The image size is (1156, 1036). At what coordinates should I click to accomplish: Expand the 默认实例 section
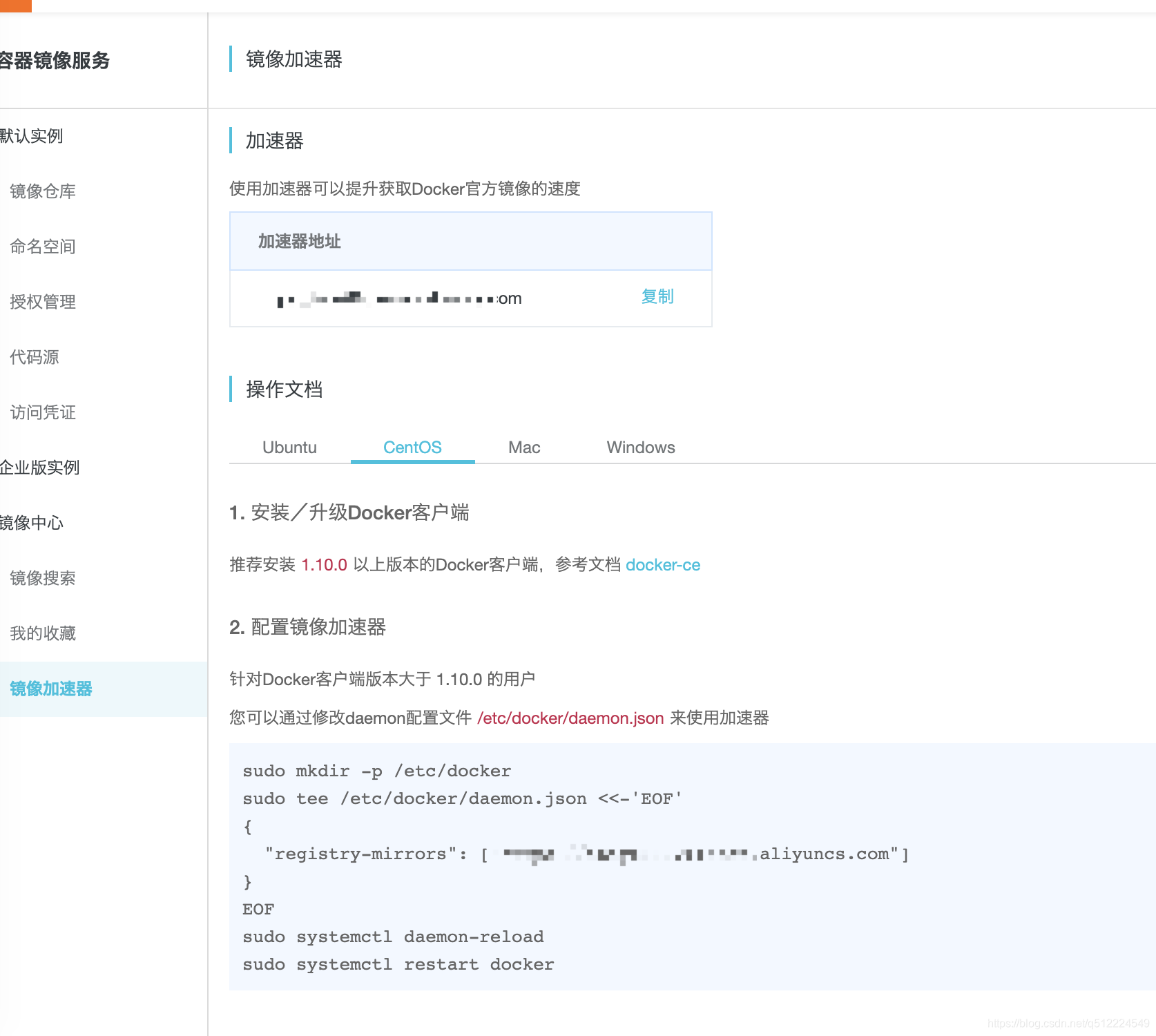pyautogui.click(x=32, y=135)
